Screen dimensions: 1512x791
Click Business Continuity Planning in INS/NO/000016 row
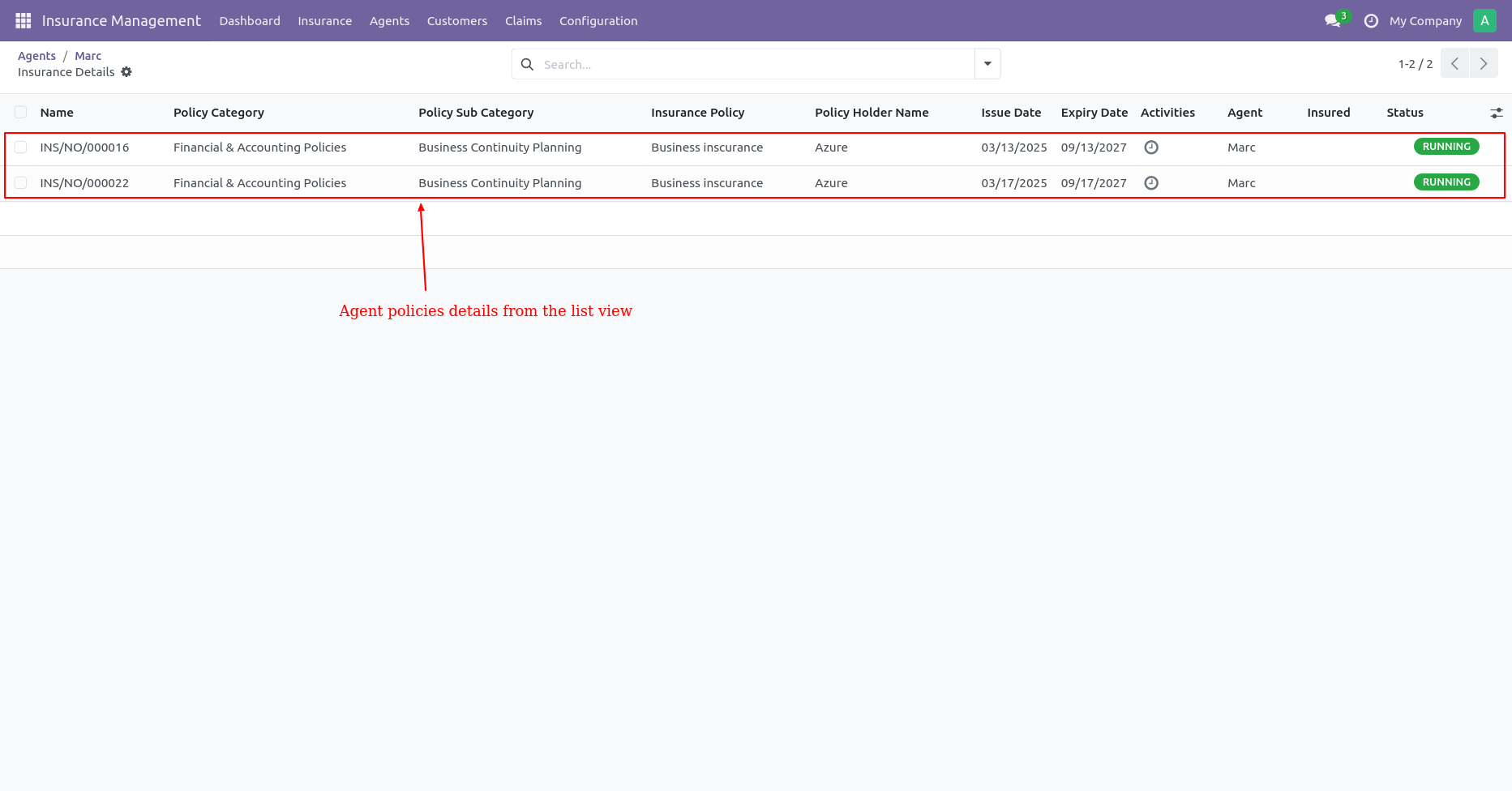(x=499, y=148)
